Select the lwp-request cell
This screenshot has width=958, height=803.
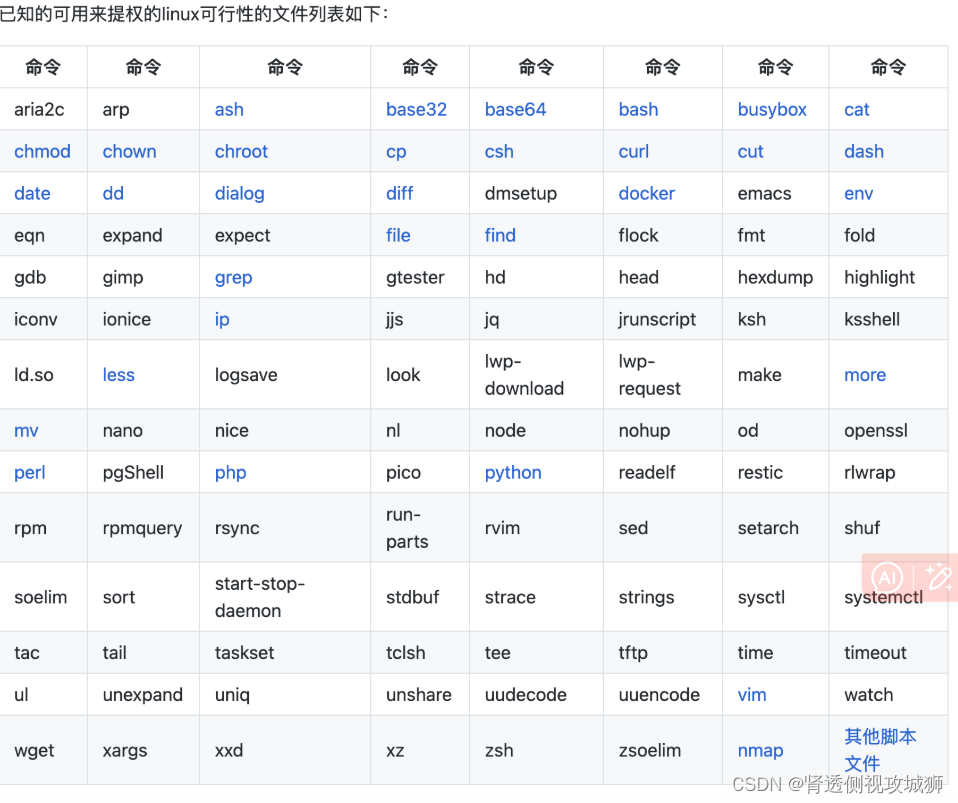point(663,375)
